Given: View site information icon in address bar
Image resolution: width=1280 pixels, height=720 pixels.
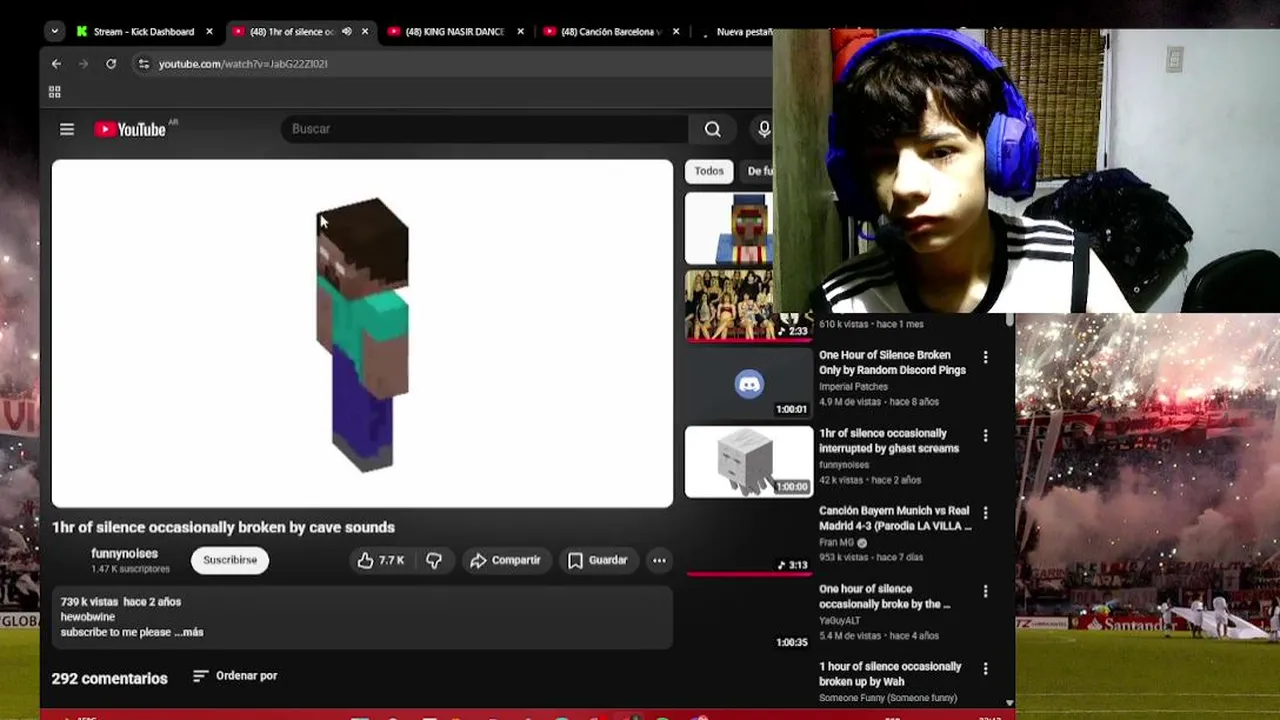Looking at the screenshot, I should (144, 64).
